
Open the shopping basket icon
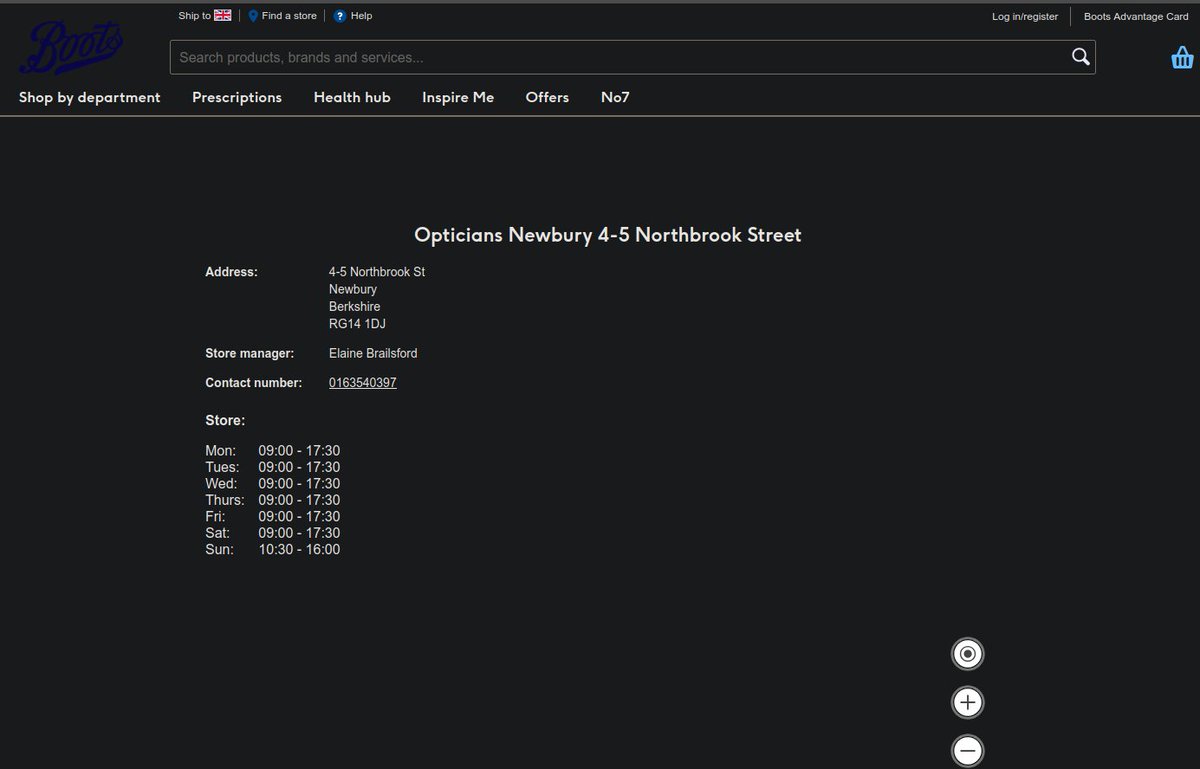1182,58
